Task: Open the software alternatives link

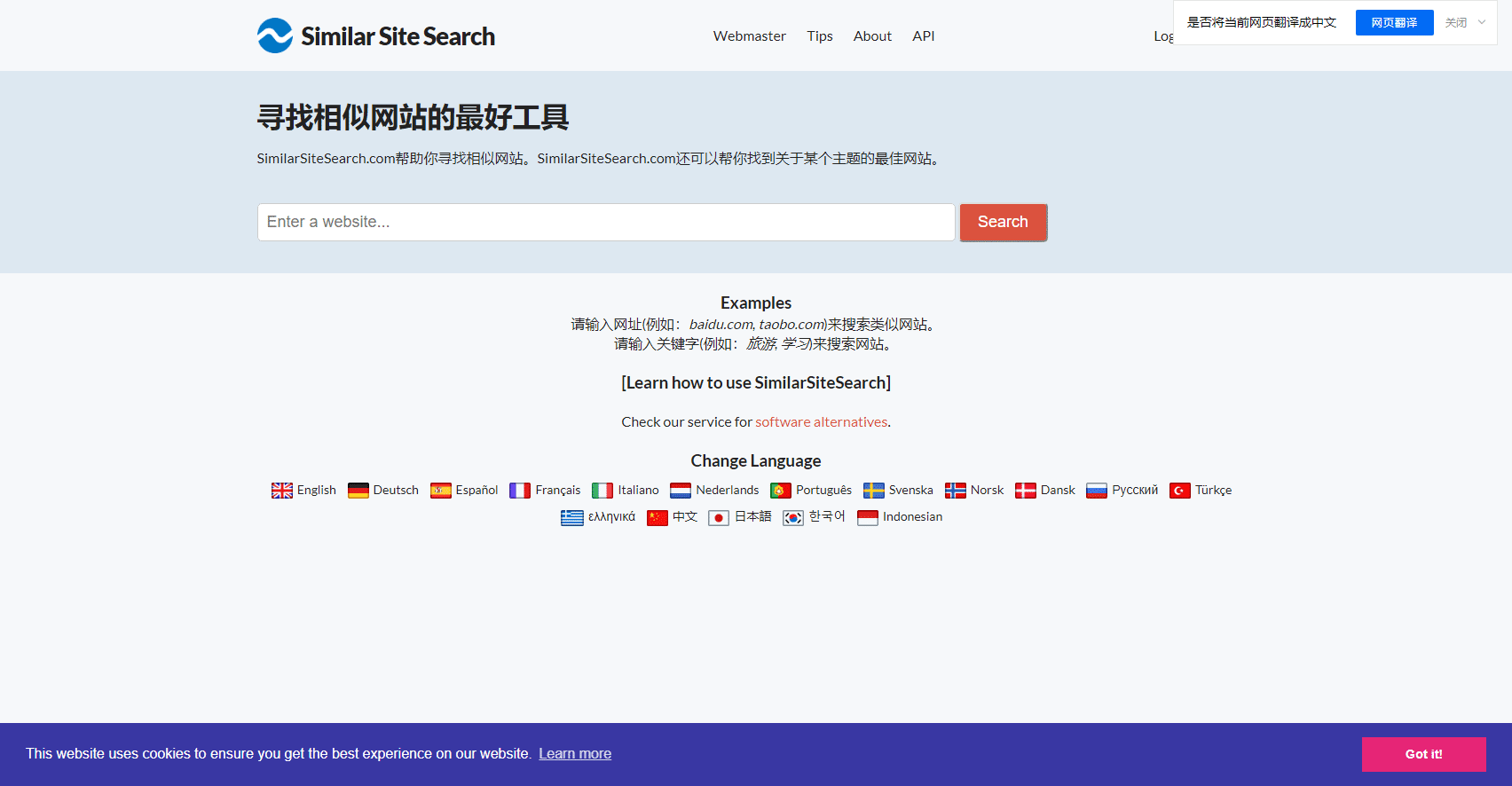Action: [821, 422]
